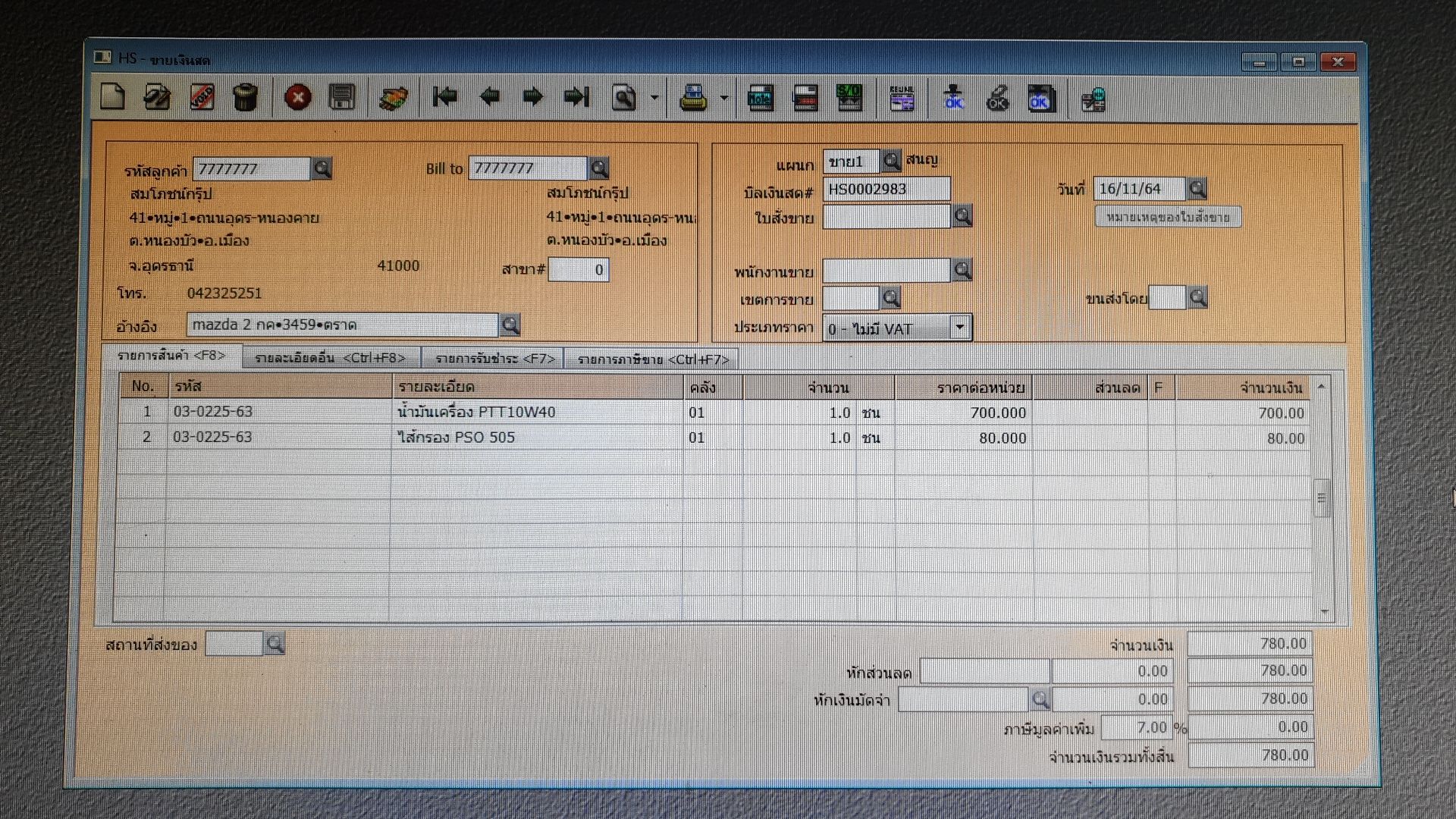Open deposit deduction lookup magnifier
Viewport: 1456px width, 819px height.
tap(1040, 699)
